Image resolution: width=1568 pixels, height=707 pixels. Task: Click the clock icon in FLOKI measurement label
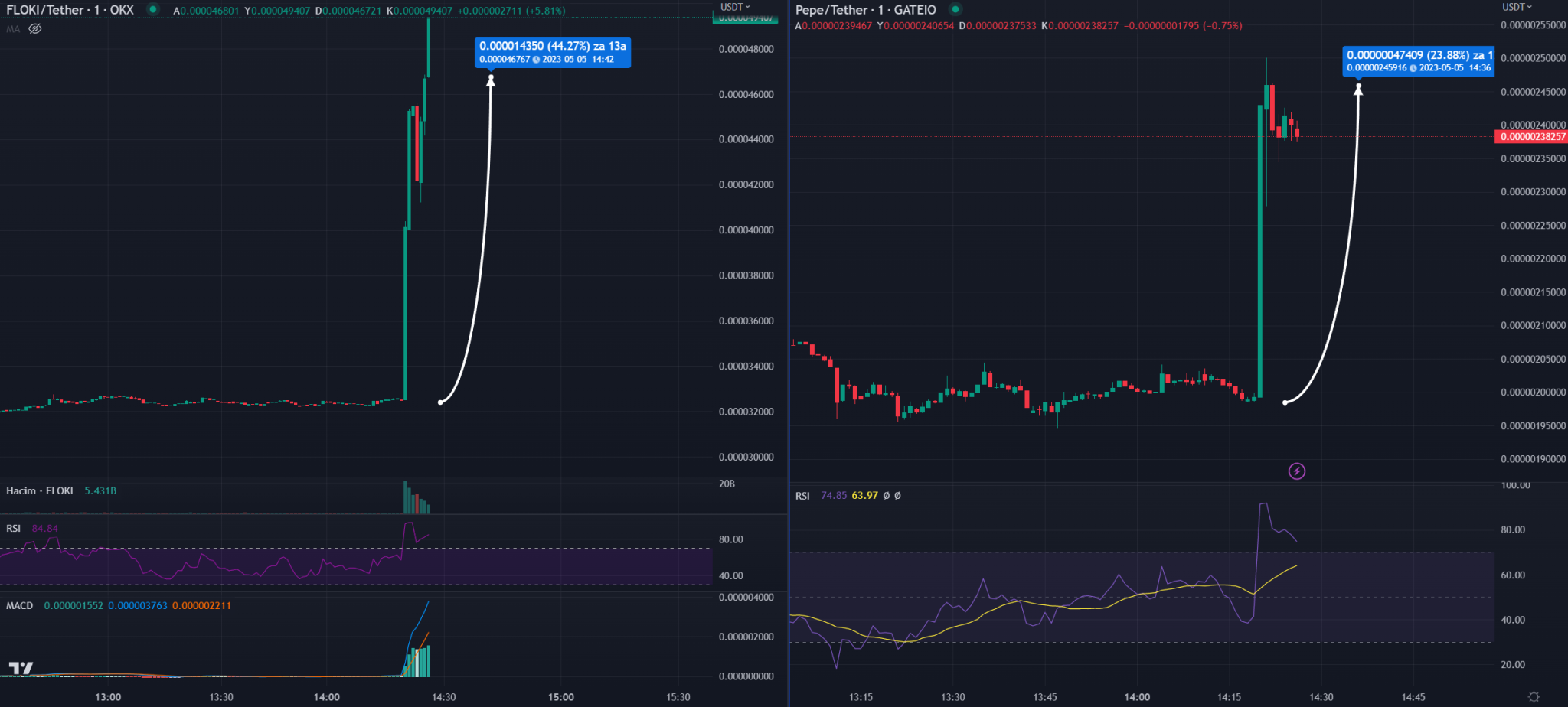pos(536,60)
